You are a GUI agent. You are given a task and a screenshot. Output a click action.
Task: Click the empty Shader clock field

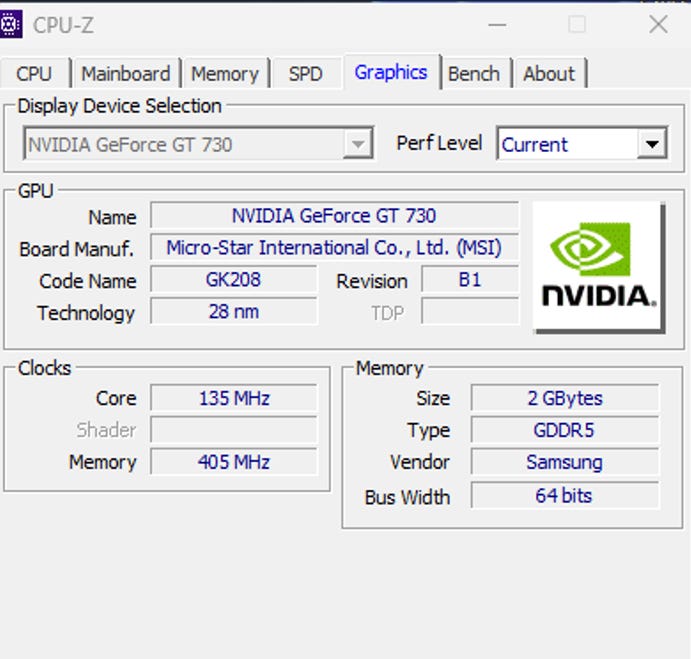[x=234, y=430]
